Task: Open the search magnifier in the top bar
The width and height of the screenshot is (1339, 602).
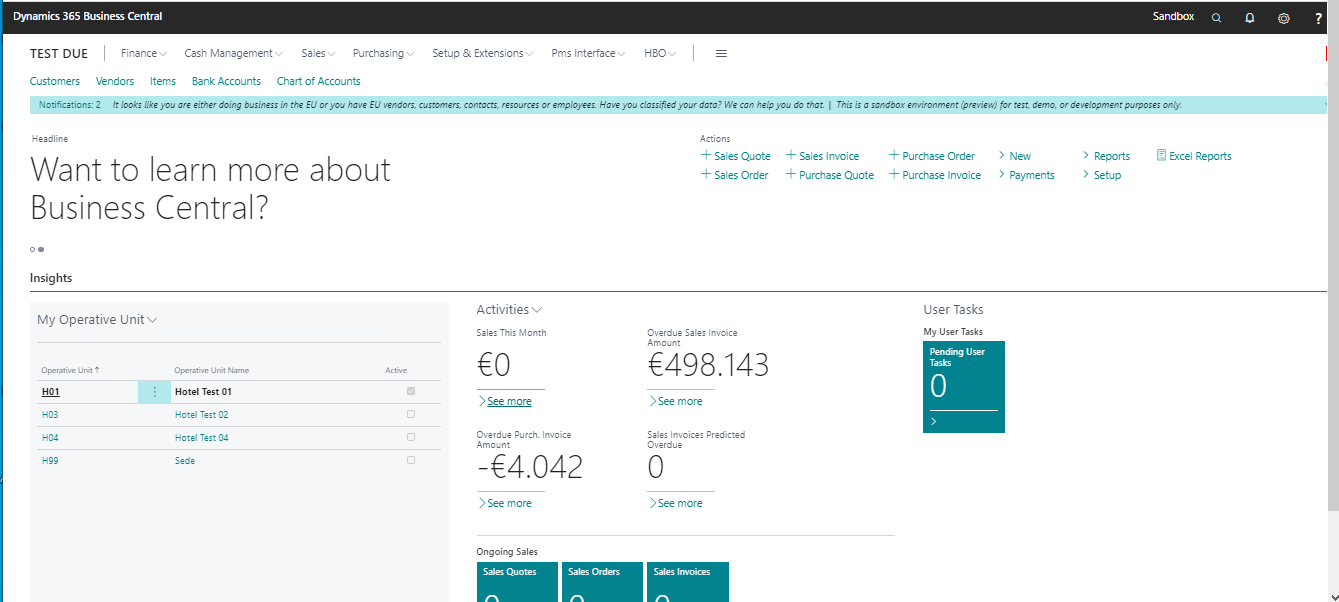Action: [x=1216, y=18]
